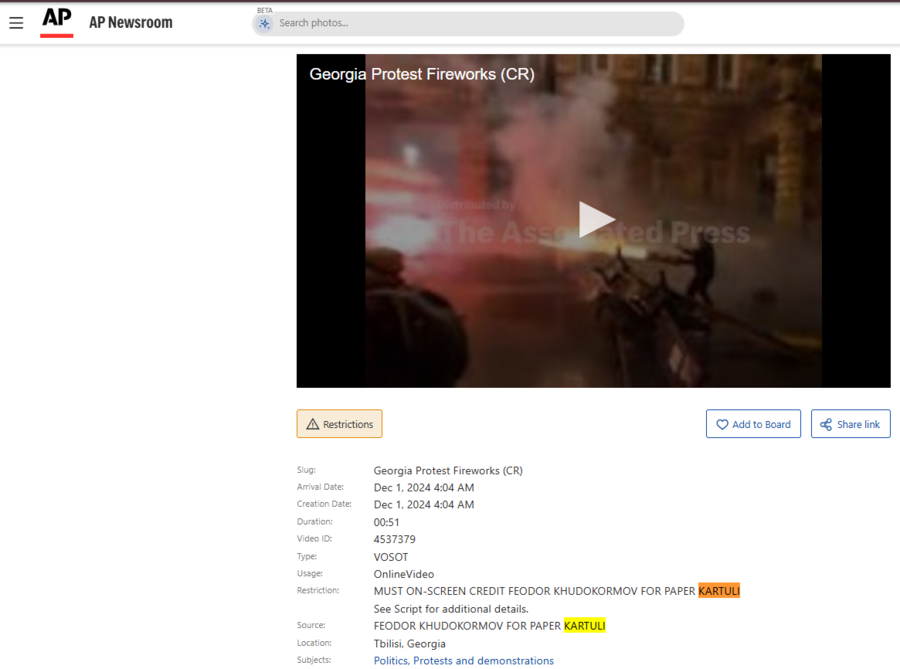Open the Politics subject link
The image size is (900, 669).
click(x=390, y=660)
